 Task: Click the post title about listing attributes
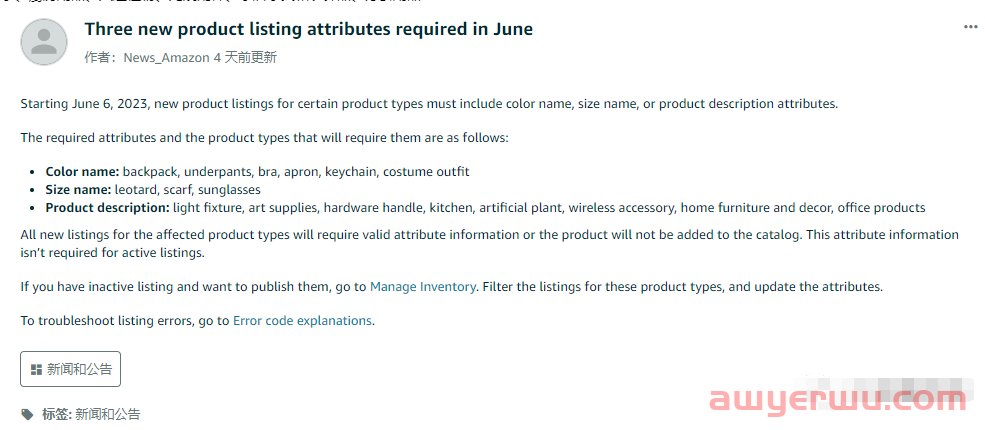pyautogui.click(x=308, y=29)
